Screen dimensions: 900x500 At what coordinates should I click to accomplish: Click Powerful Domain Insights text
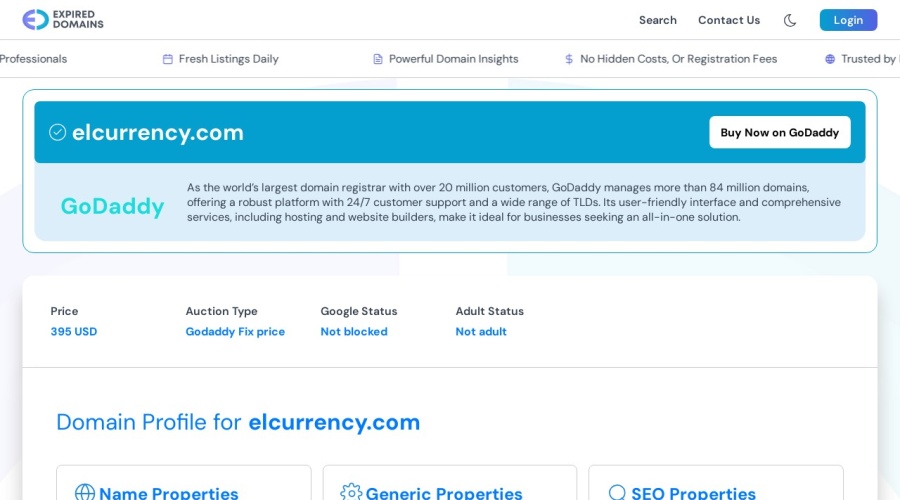point(453,59)
